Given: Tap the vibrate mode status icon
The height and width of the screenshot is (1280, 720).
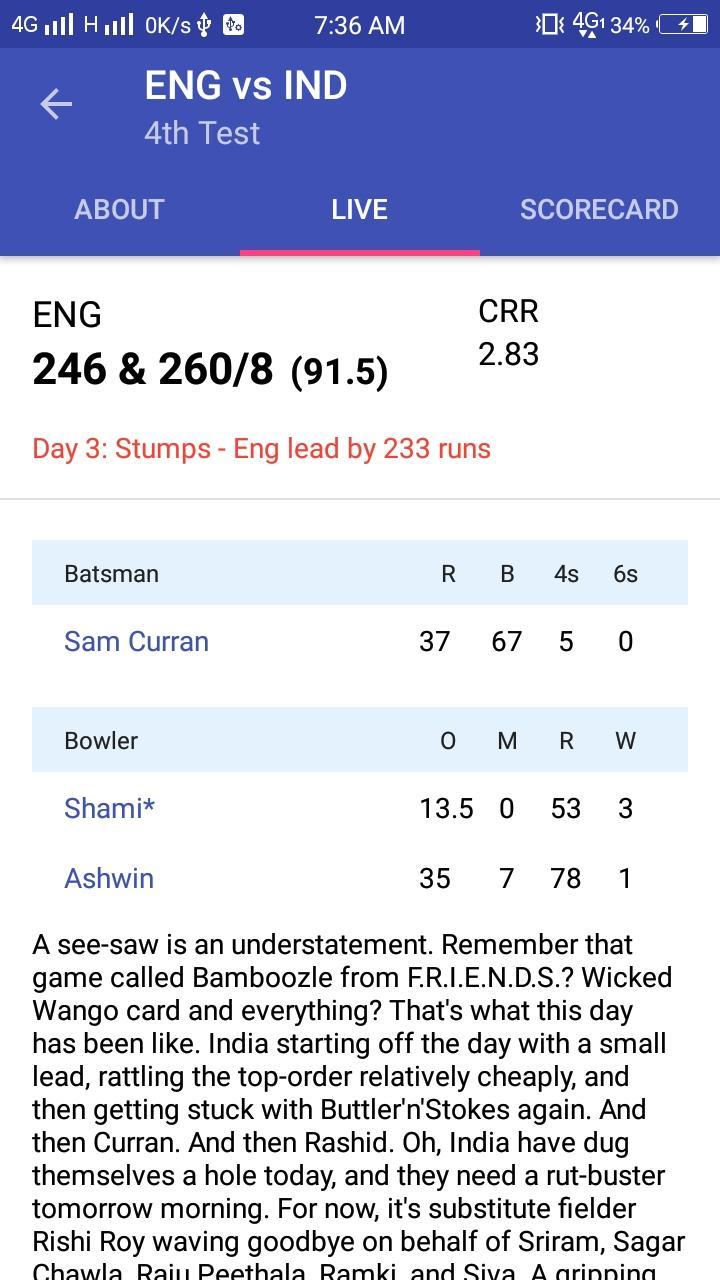Looking at the screenshot, I should coord(549,24).
